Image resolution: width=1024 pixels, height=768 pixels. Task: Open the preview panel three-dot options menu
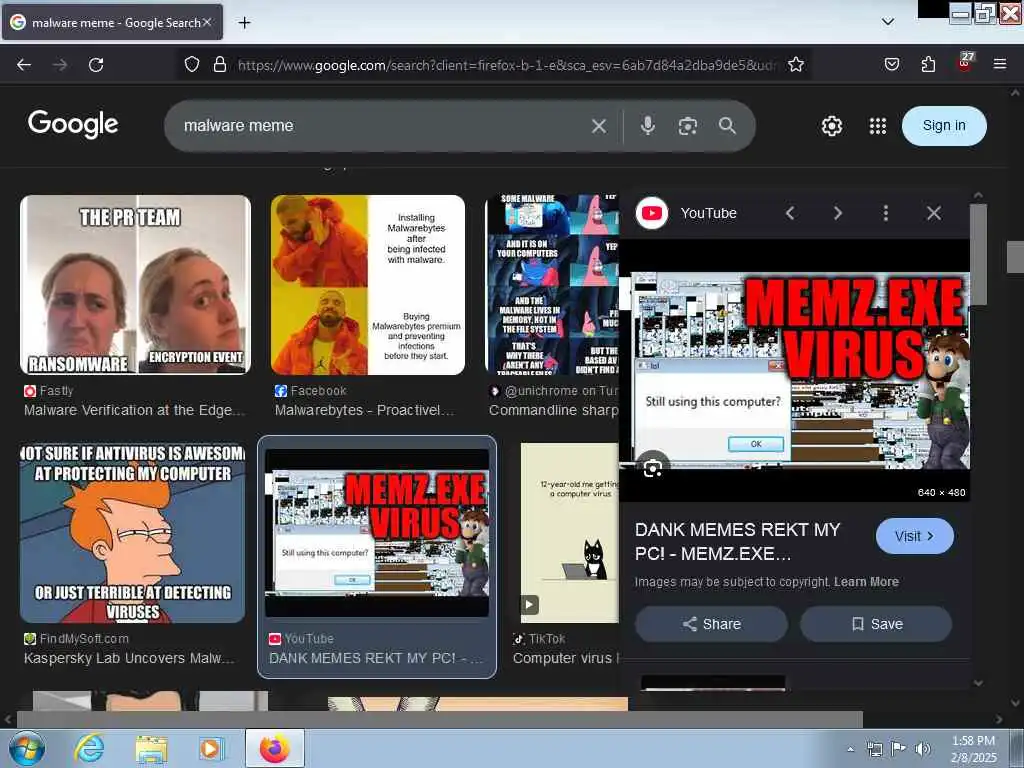pyautogui.click(x=886, y=213)
